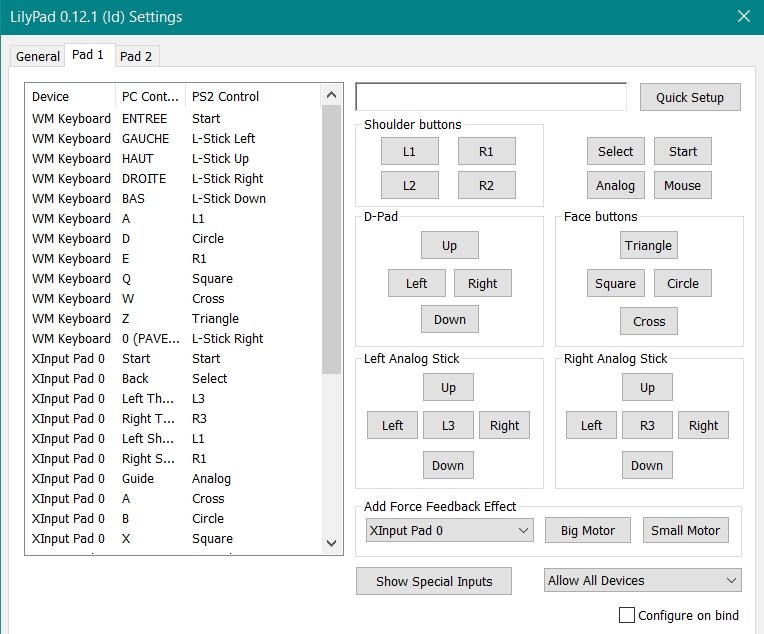Select the keyboard Z Triangle row

174,318
